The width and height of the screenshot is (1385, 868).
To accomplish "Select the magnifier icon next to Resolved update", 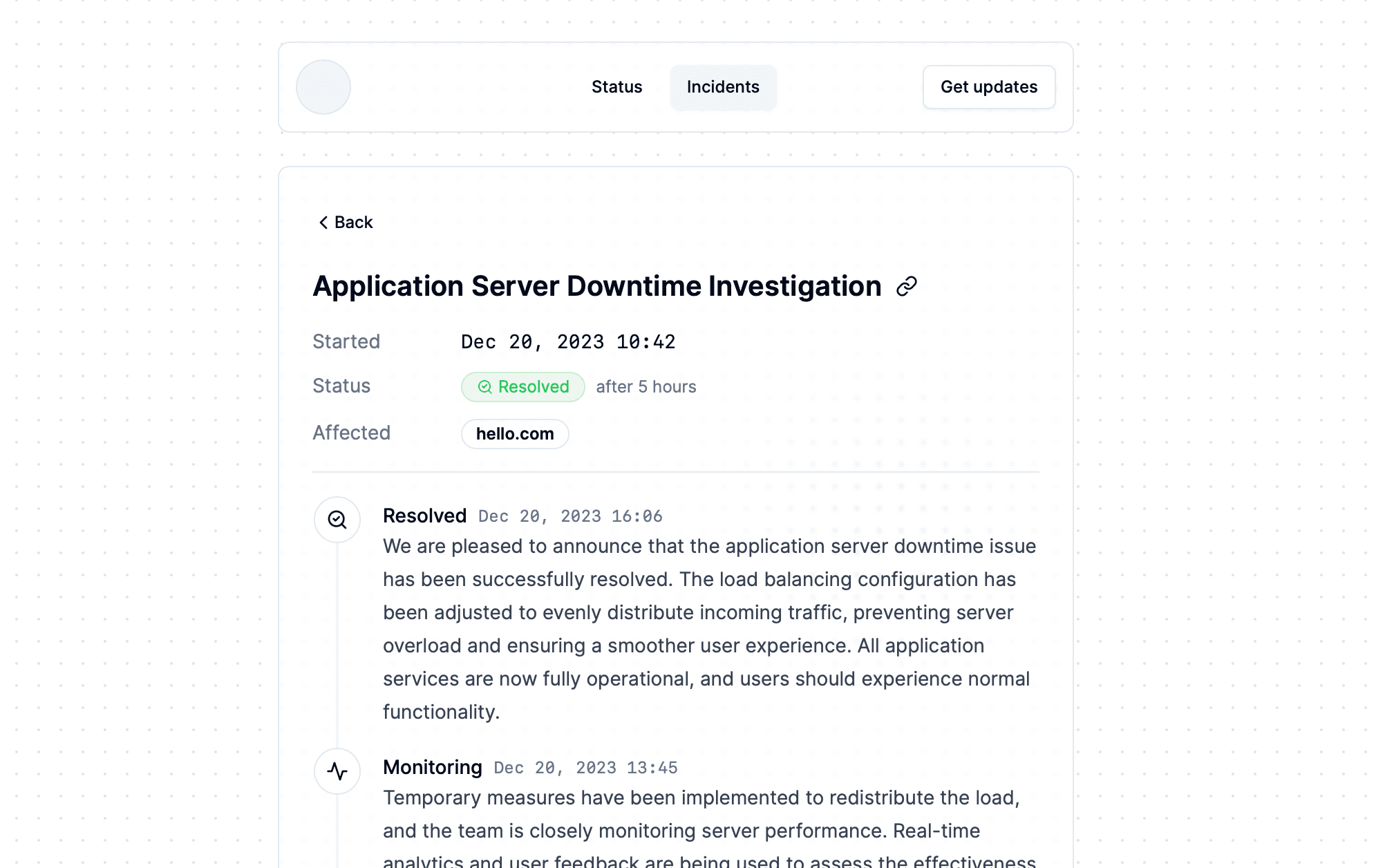I will click(x=337, y=520).
